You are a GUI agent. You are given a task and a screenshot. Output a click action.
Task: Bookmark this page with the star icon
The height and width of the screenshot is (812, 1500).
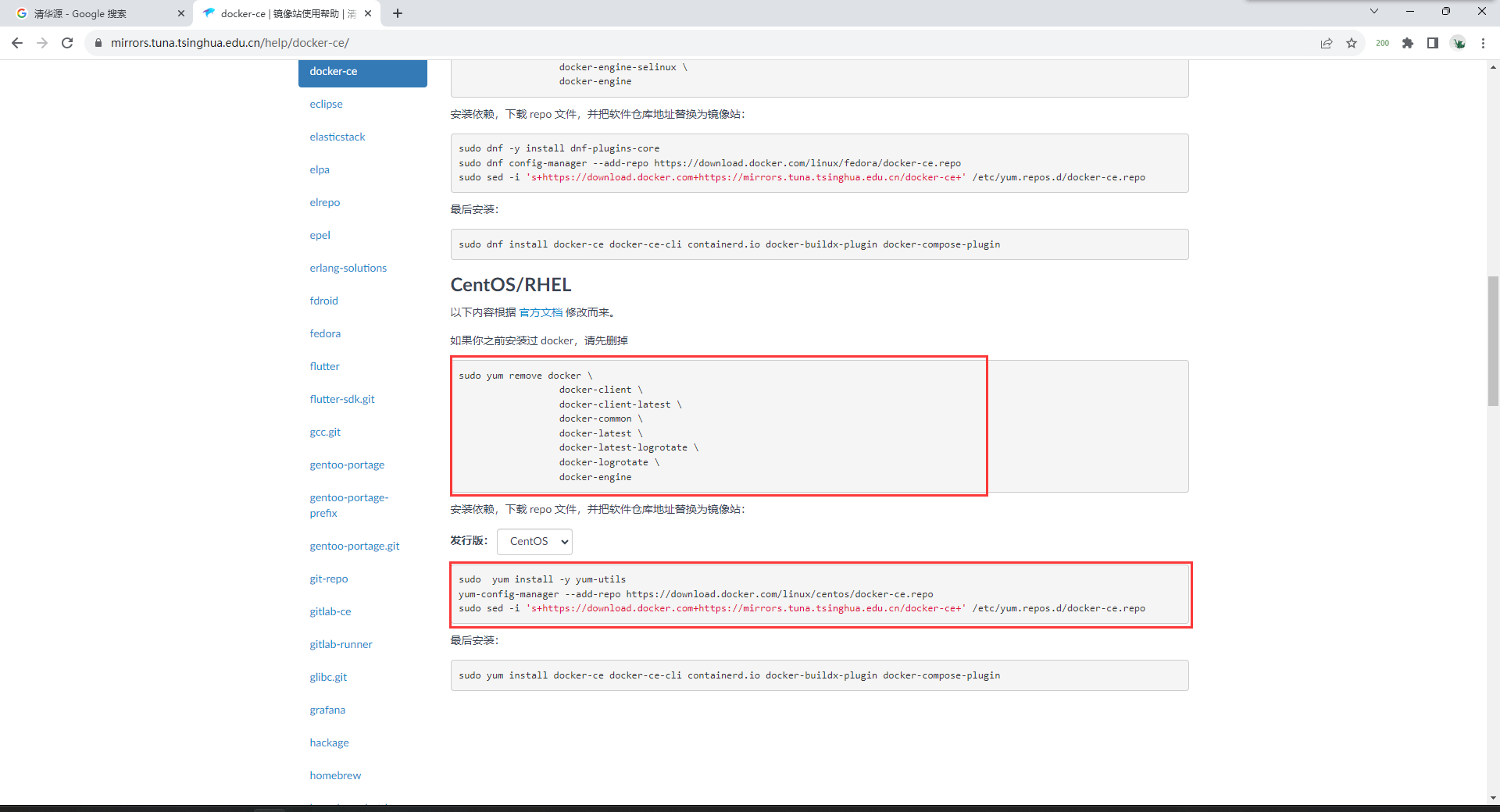tap(1352, 43)
